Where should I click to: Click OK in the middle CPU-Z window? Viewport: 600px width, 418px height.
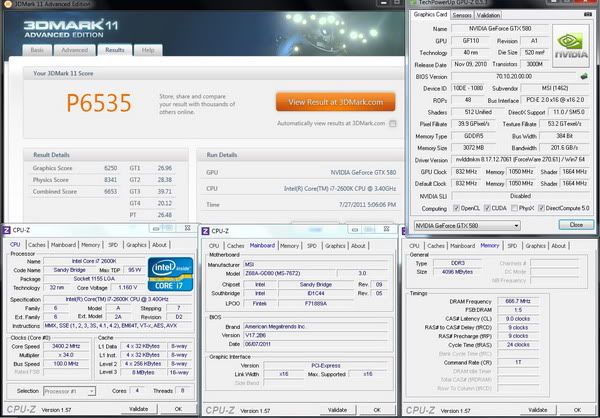(377, 410)
